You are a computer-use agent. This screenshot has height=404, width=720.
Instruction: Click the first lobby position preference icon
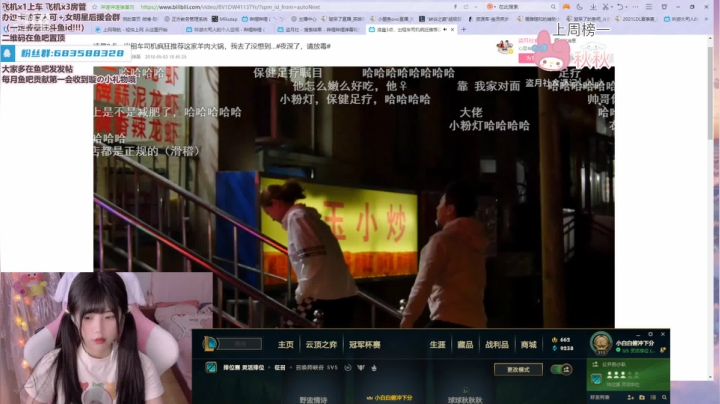click(348, 368)
